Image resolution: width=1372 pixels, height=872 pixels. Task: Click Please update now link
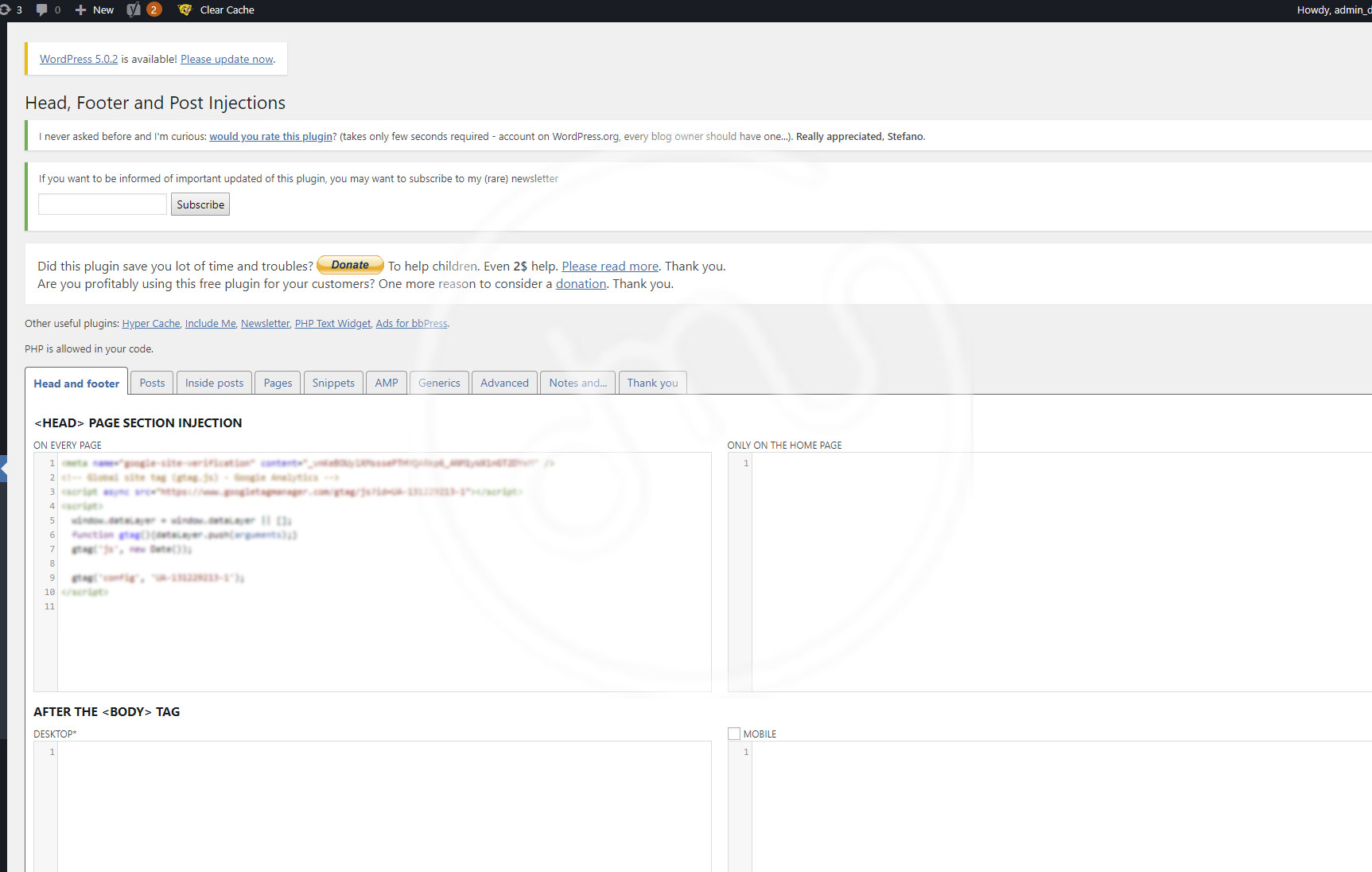coord(227,59)
